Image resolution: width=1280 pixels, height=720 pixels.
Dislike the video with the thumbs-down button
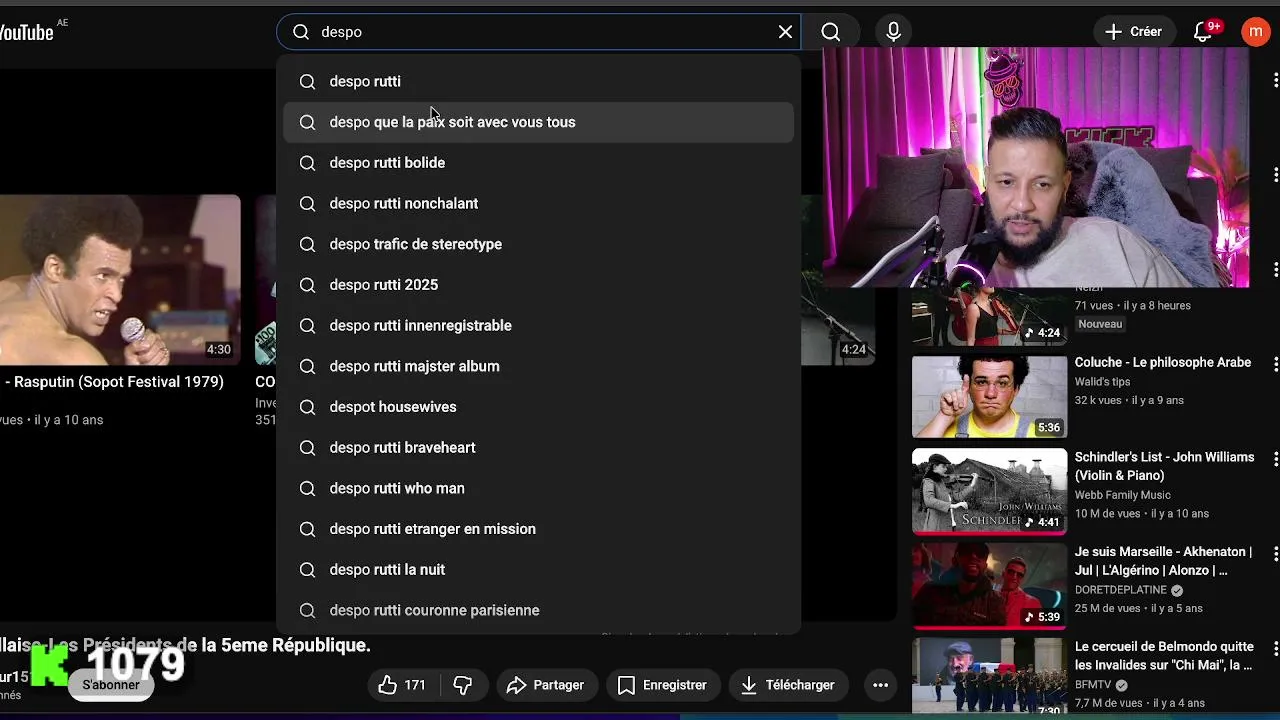(x=462, y=685)
